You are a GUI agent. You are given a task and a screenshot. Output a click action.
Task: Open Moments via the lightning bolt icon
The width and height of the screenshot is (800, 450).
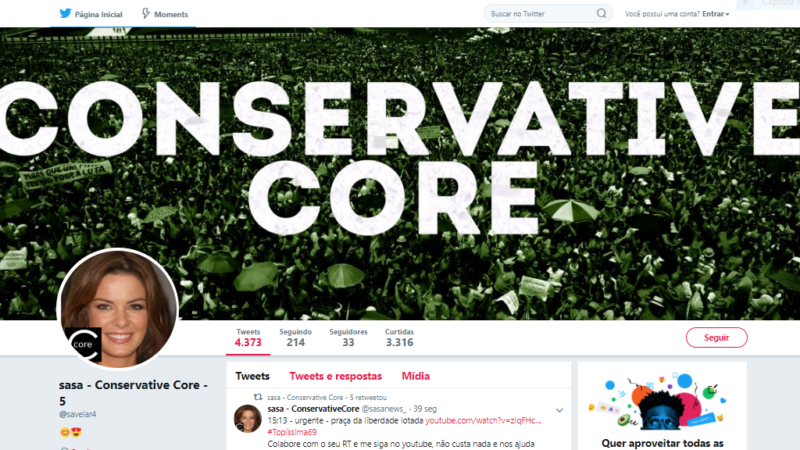point(146,13)
